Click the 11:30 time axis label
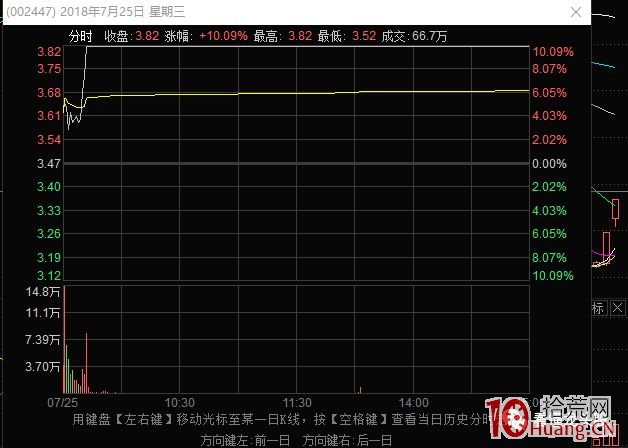This screenshot has height=448, width=628. [x=297, y=402]
